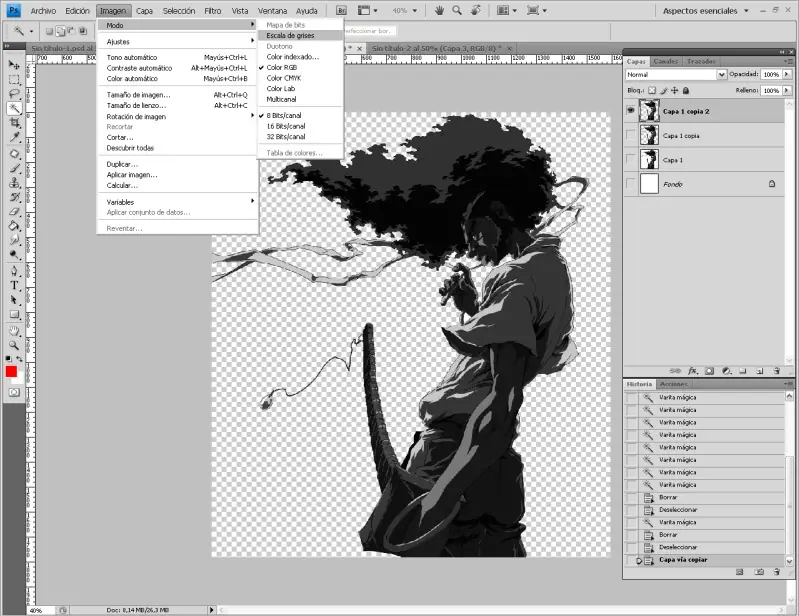The width and height of the screenshot is (799, 616).
Task: Select the Lasso tool
Action: [x=14, y=94]
